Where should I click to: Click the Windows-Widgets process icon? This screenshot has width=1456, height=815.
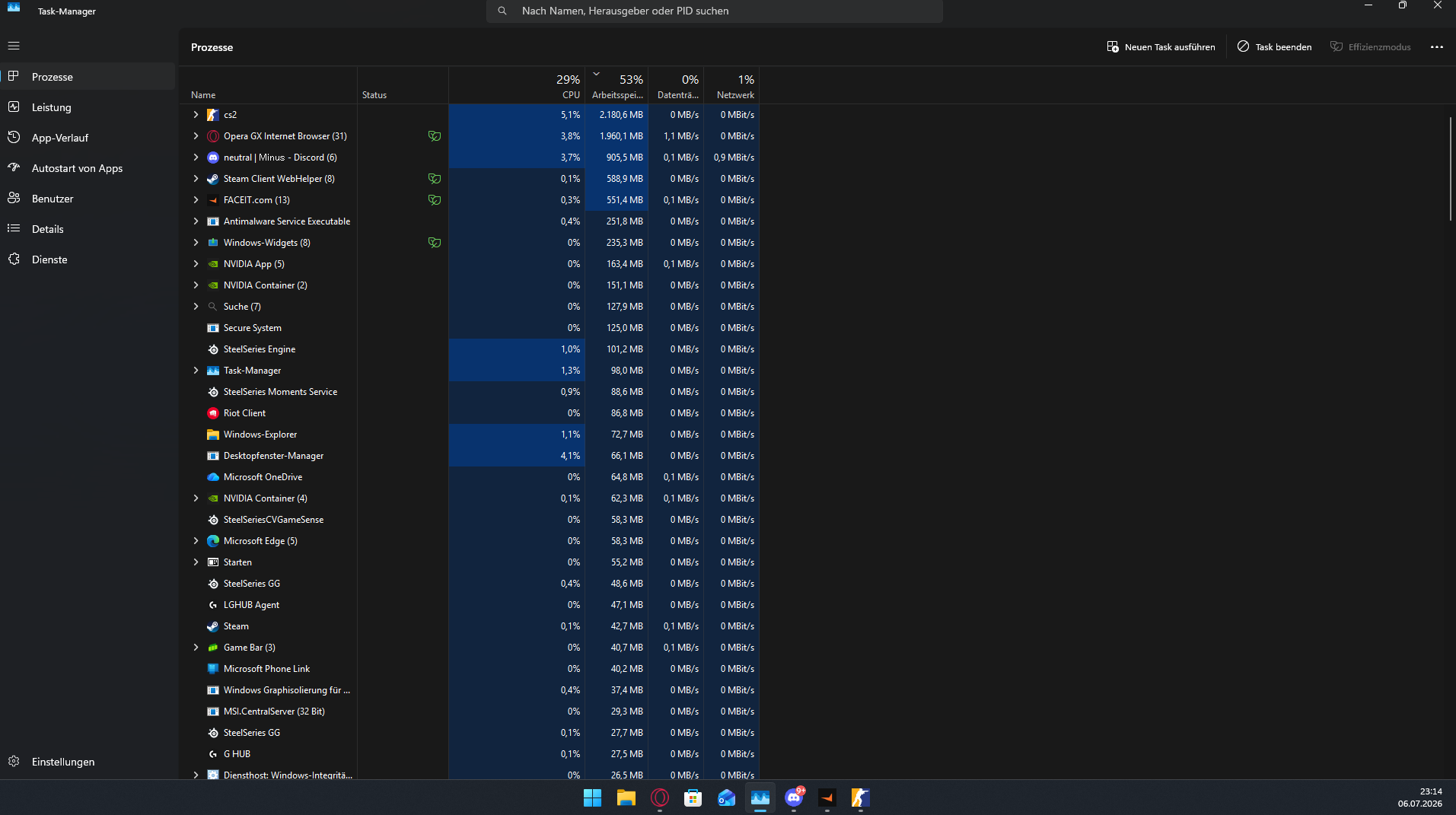[213, 243]
